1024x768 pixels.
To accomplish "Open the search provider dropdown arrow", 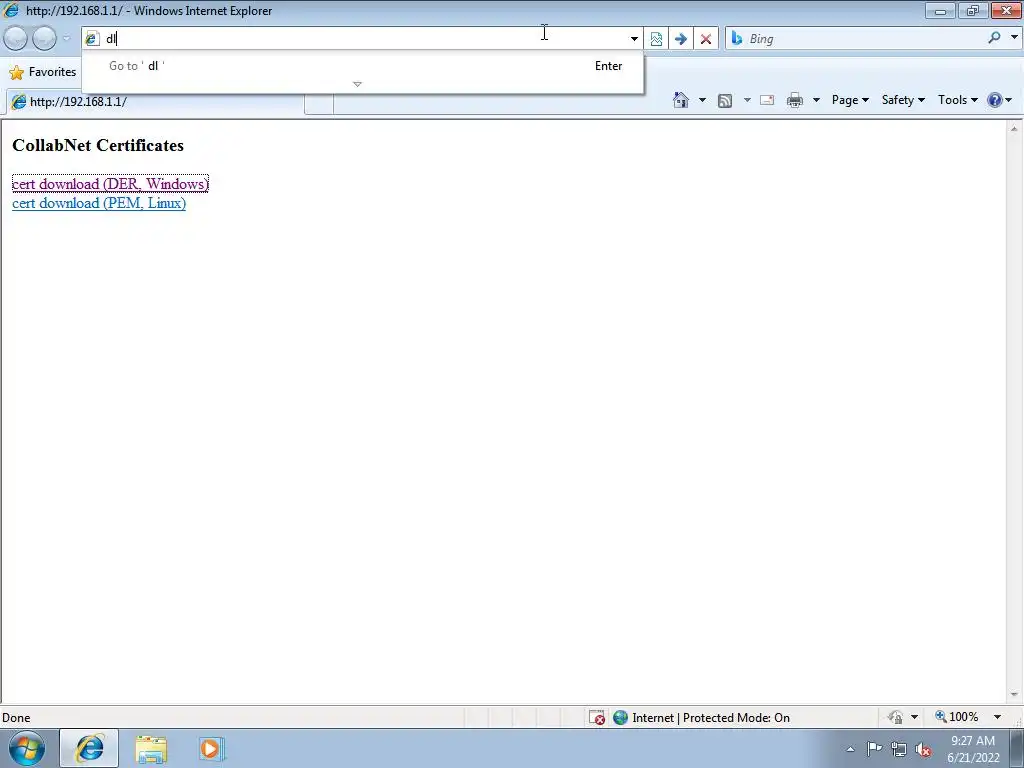I will click(x=1014, y=38).
